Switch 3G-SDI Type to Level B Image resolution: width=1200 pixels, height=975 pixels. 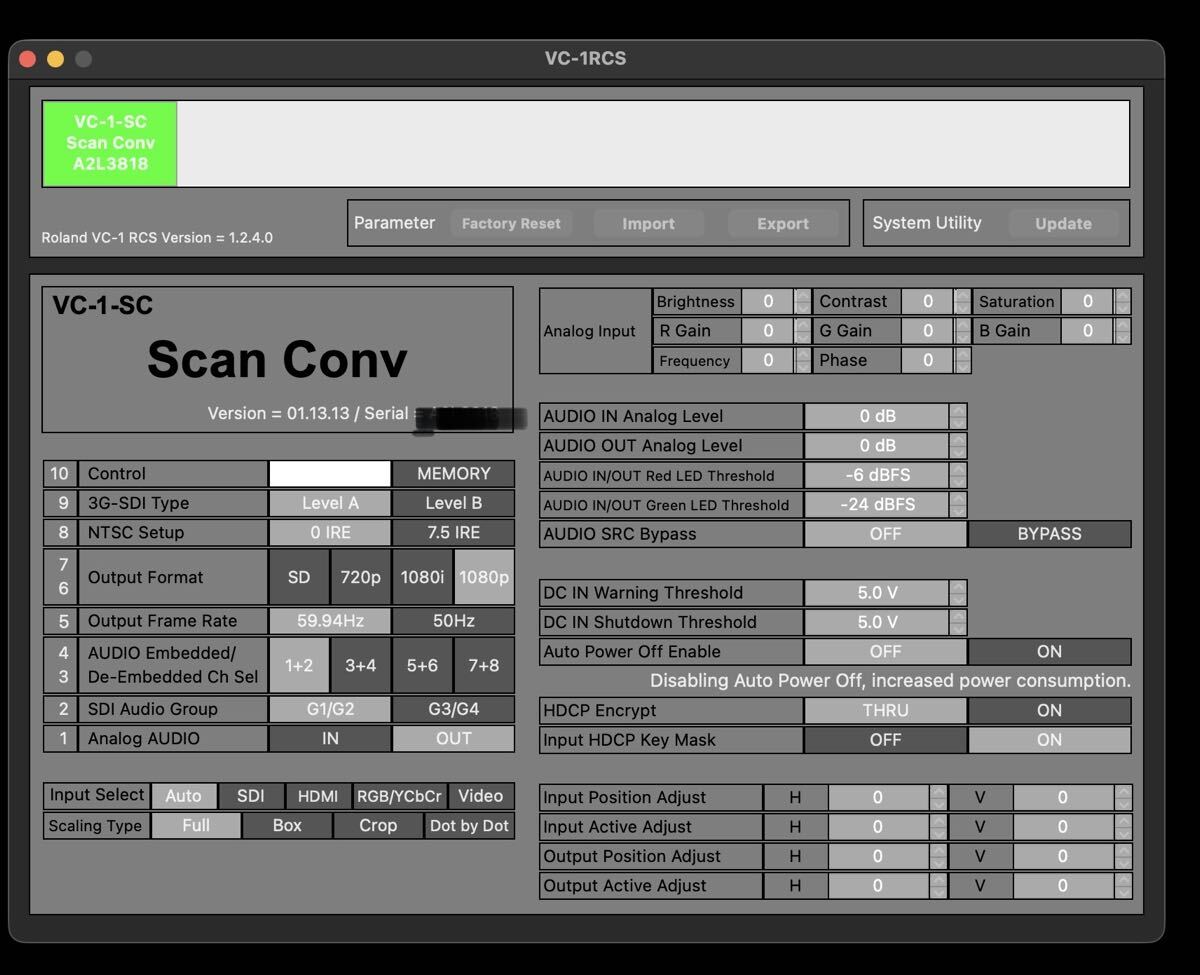pos(453,503)
